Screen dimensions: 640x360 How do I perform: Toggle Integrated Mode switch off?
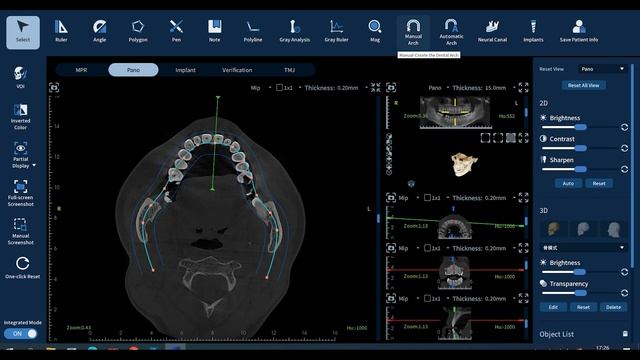click(20, 333)
